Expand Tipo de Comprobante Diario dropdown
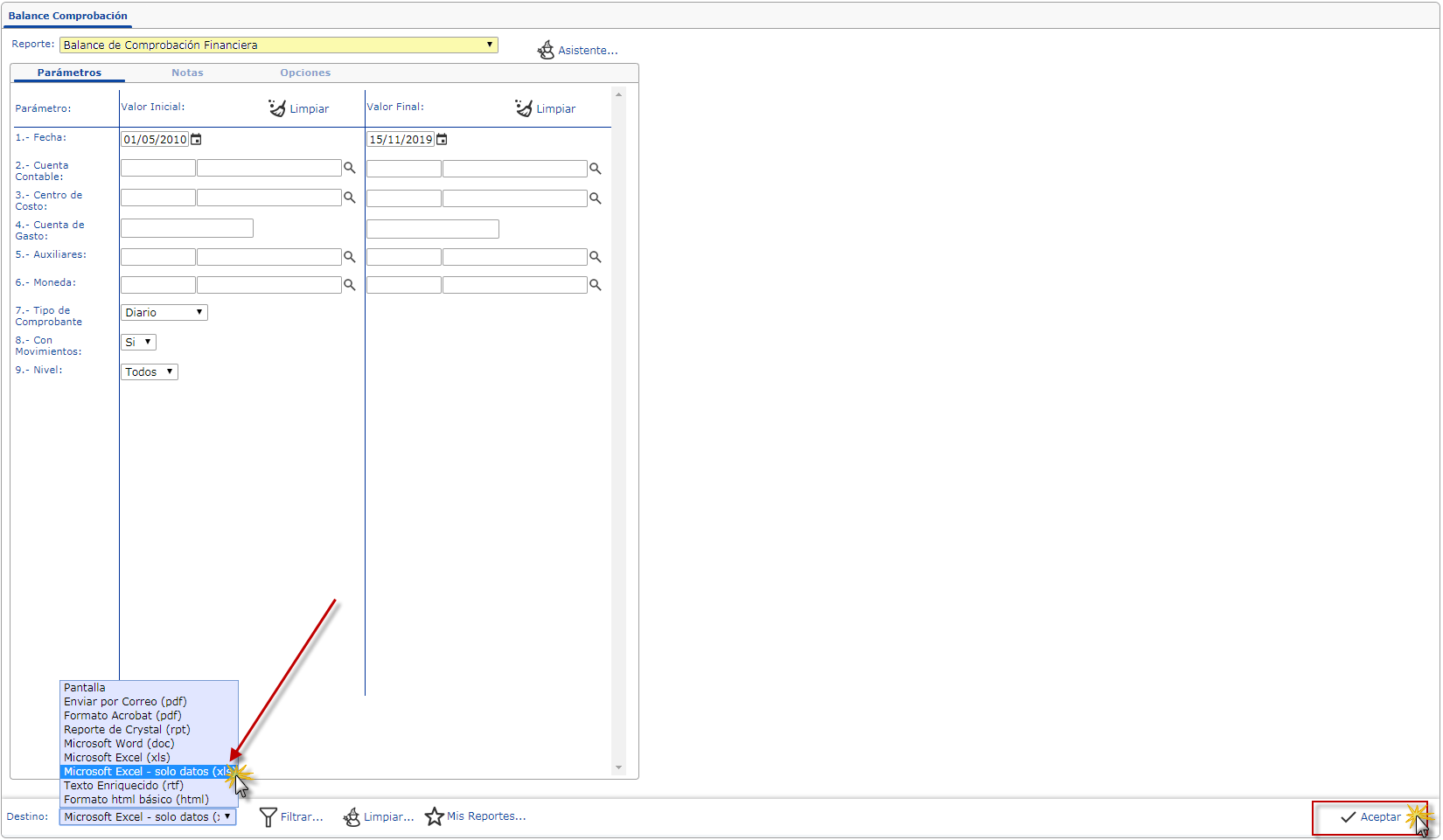Viewport: 1443px width, 840px height. click(x=164, y=312)
